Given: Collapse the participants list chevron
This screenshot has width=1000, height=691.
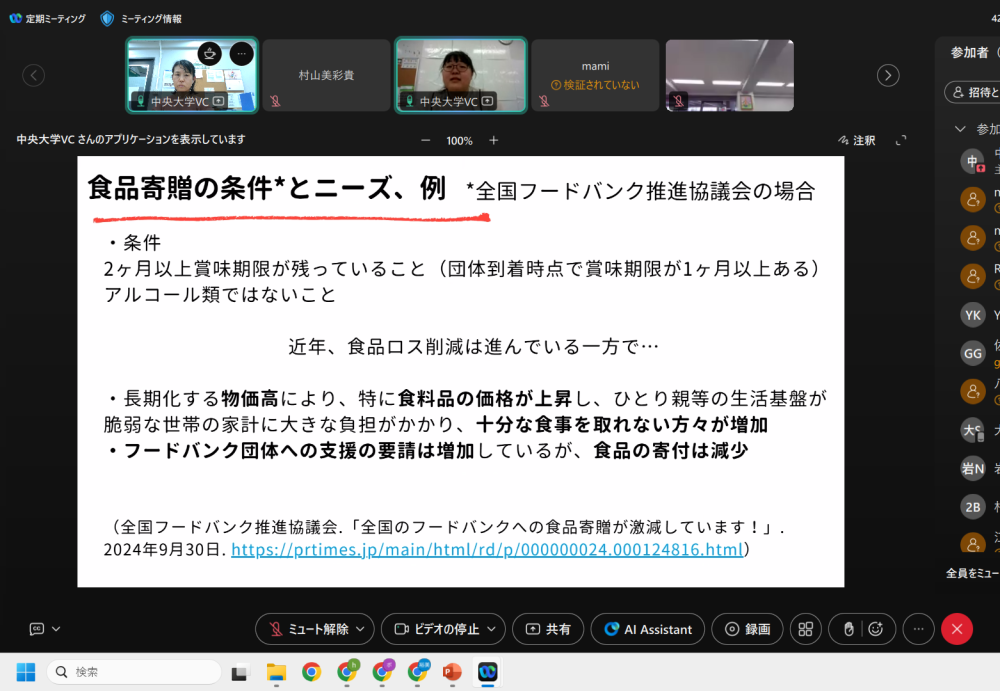Looking at the screenshot, I should pos(960,129).
